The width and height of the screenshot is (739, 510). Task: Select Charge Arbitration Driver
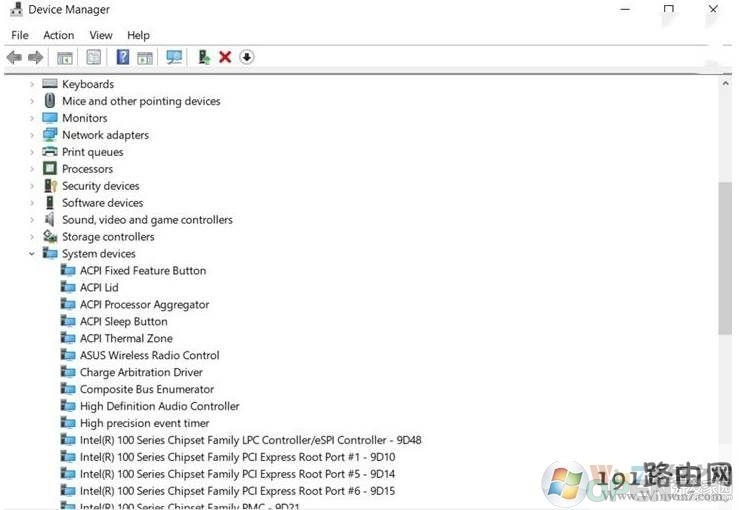tap(141, 372)
